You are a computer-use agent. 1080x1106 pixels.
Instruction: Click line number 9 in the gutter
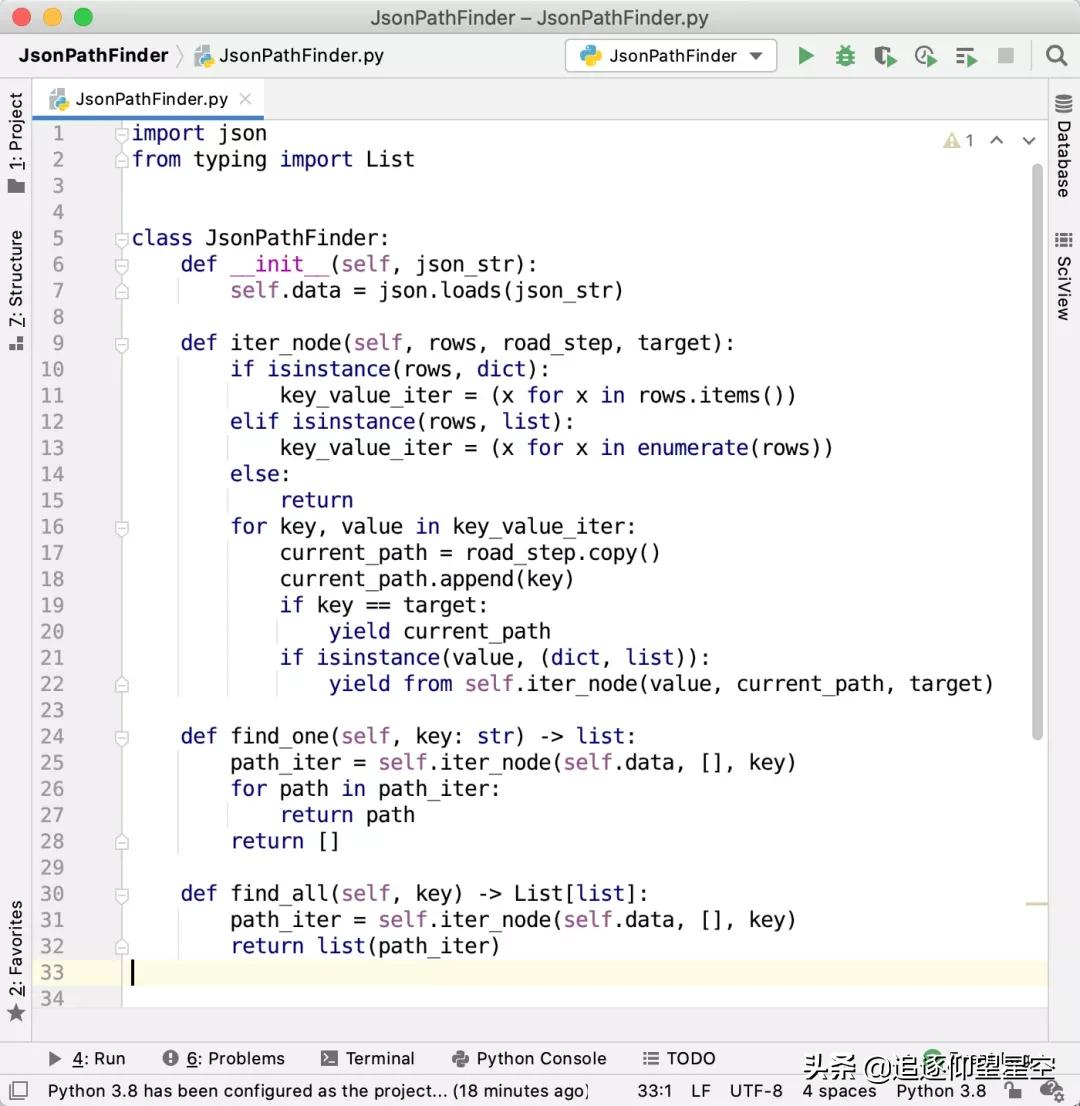[58, 344]
